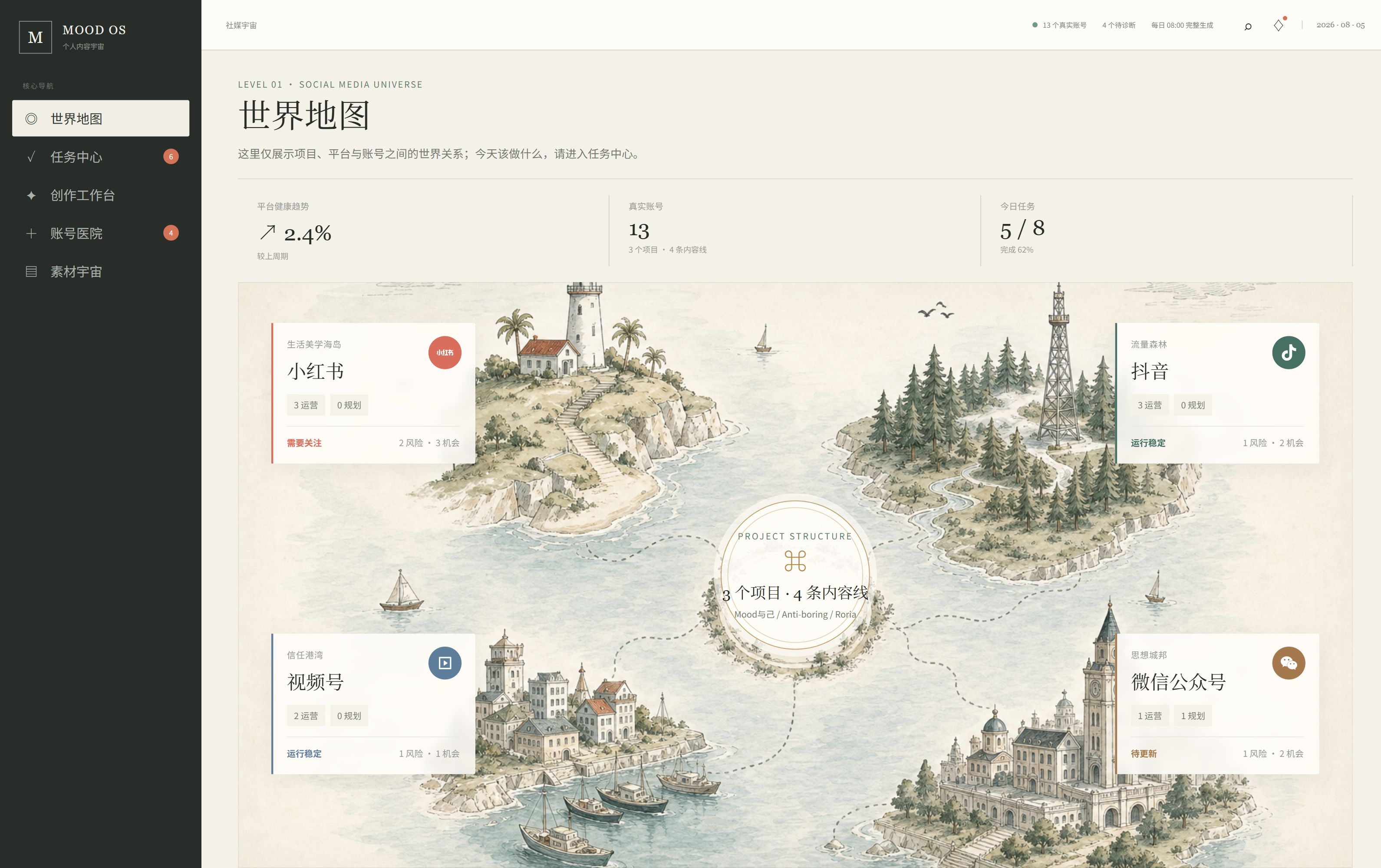Click the 4 个待诊断 header item
Image resolution: width=1381 pixels, height=868 pixels.
coord(1118,25)
